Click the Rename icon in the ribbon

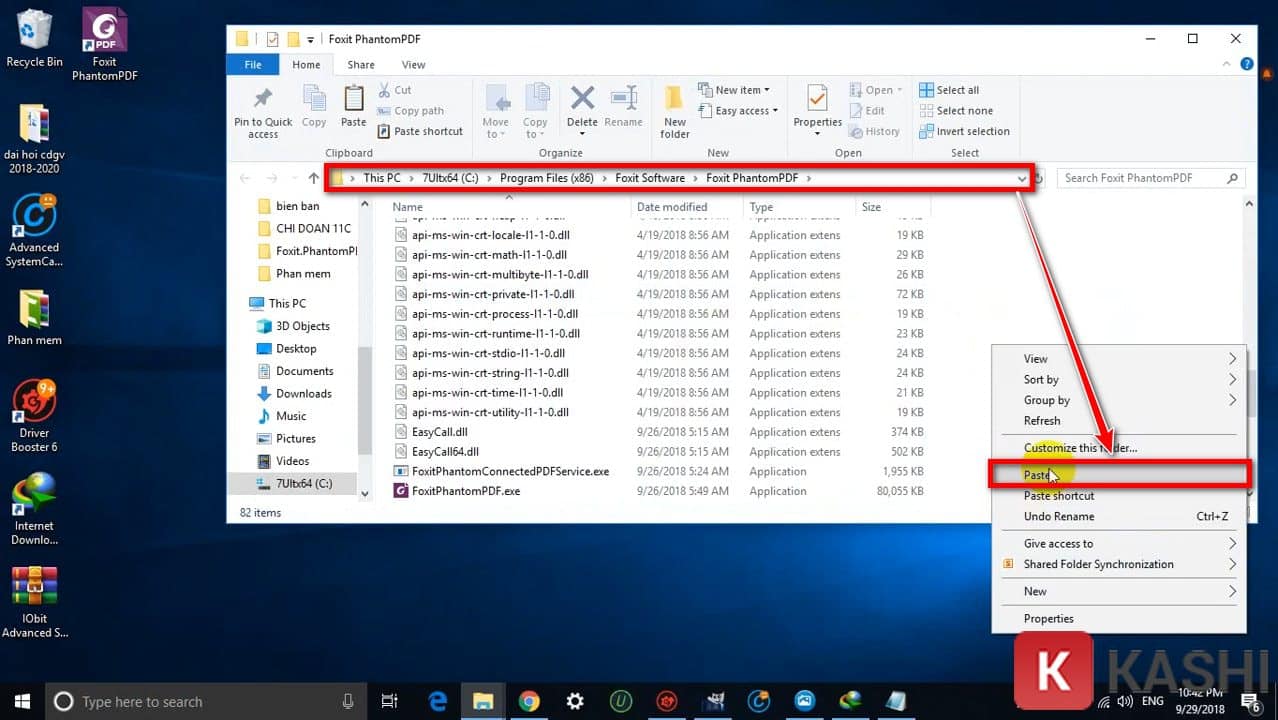click(x=623, y=103)
